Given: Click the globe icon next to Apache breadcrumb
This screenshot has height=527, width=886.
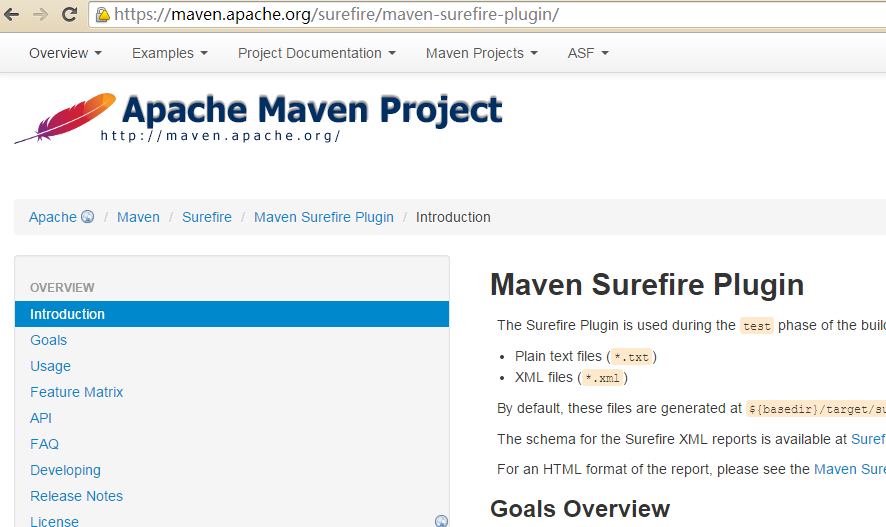Looking at the screenshot, I should [88, 216].
